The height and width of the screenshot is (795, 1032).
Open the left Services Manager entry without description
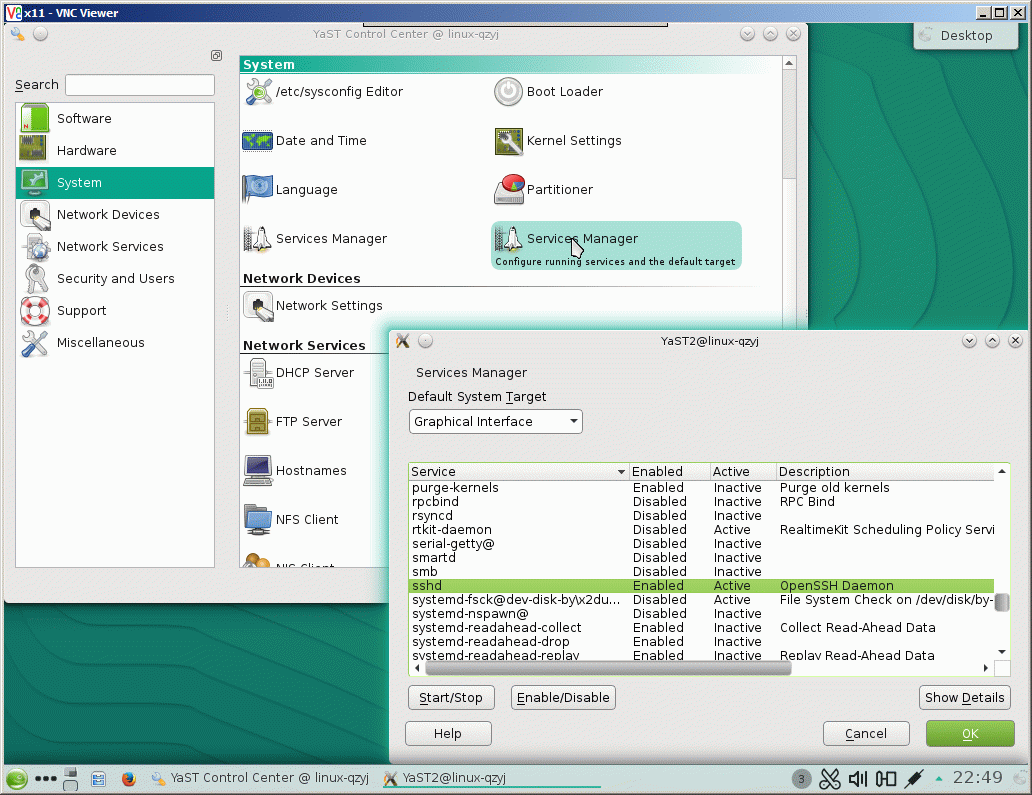(315, 239)
